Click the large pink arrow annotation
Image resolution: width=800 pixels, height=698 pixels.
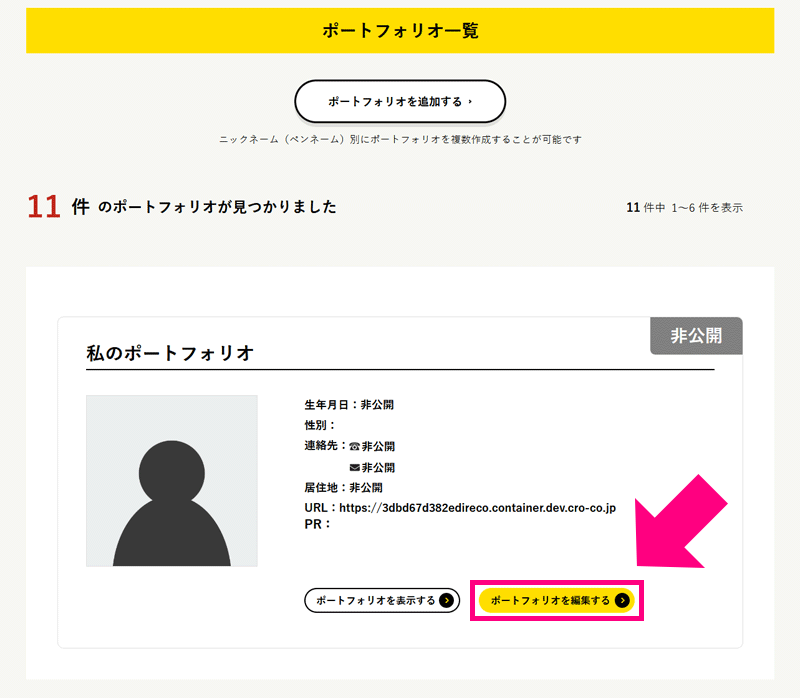682,527
